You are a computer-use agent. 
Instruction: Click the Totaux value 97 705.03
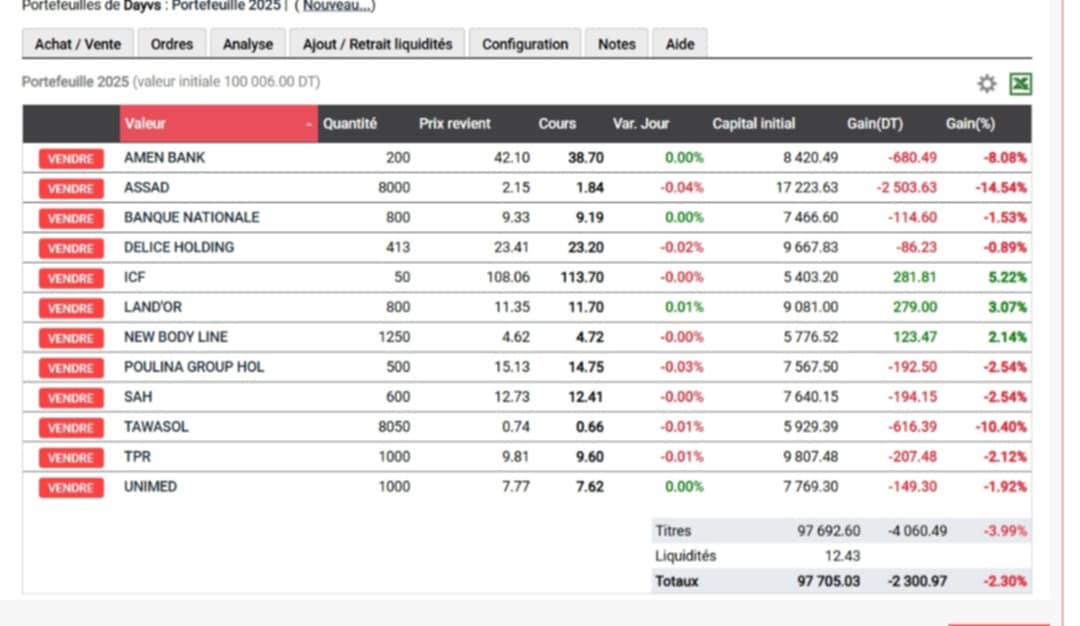tap(829, 581)
